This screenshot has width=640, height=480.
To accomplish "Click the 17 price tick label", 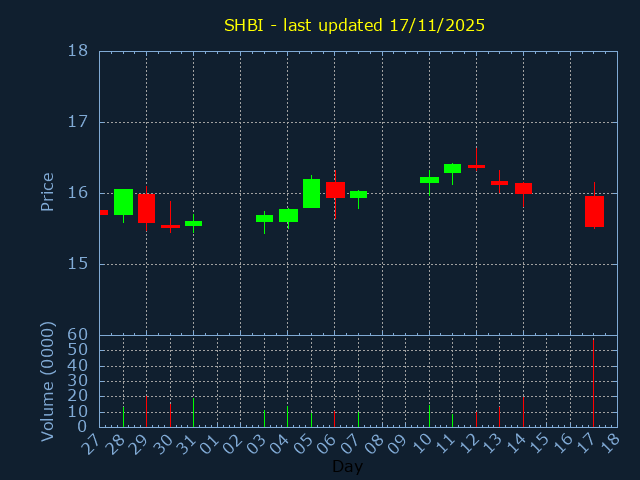I will pos(77,122).
